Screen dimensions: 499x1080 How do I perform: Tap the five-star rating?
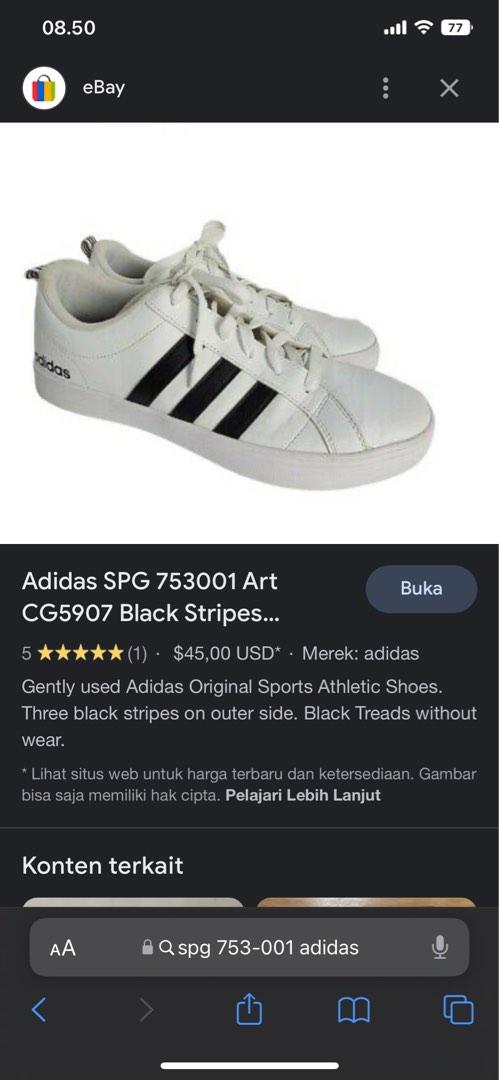(81, 653)
